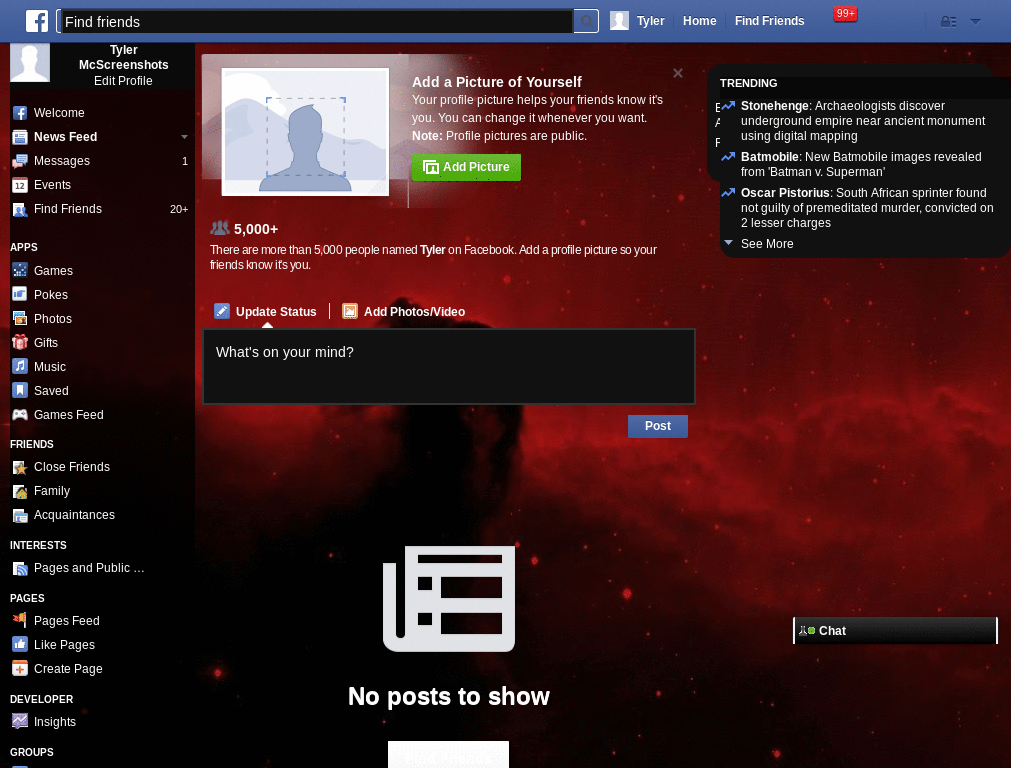1024x768 pixels.
Task: Open the Events sidebar item
Action: pyautogui.click(x=100, y=185)
